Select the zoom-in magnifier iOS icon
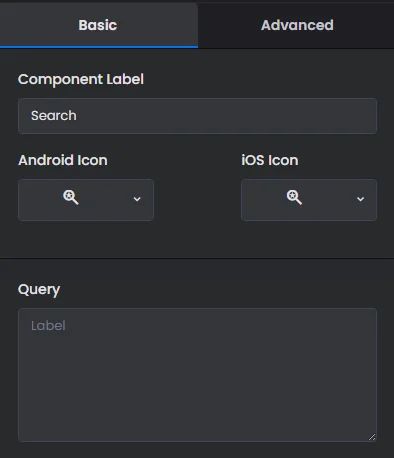Viewport: 394px width, 458px height. [x=294, y=197]
